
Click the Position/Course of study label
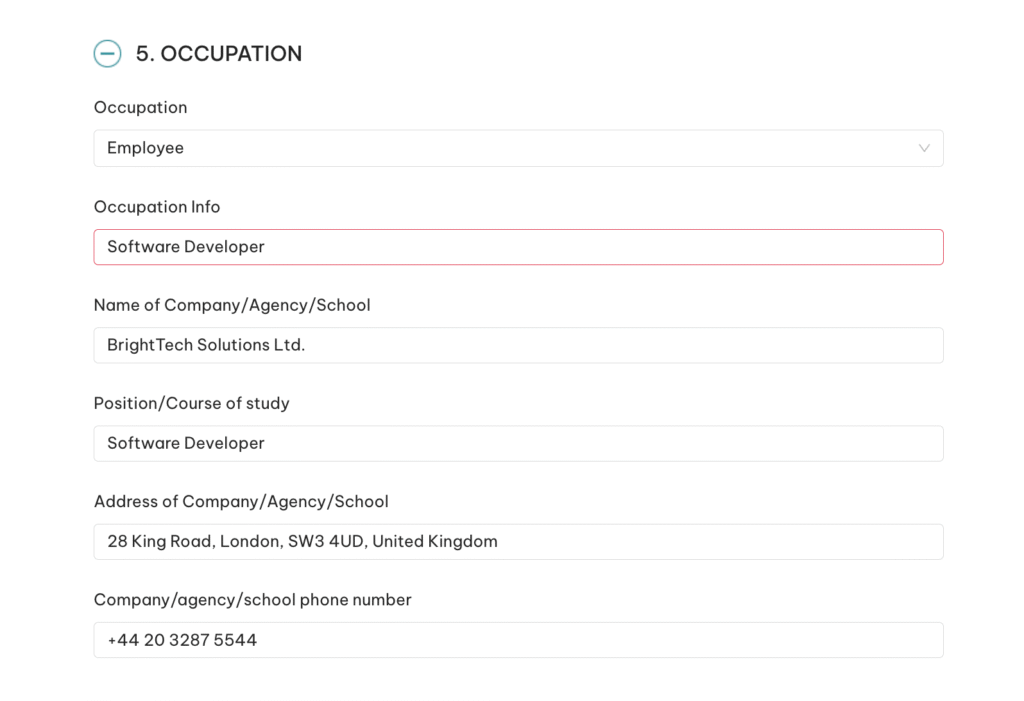(x=191, y=403)
